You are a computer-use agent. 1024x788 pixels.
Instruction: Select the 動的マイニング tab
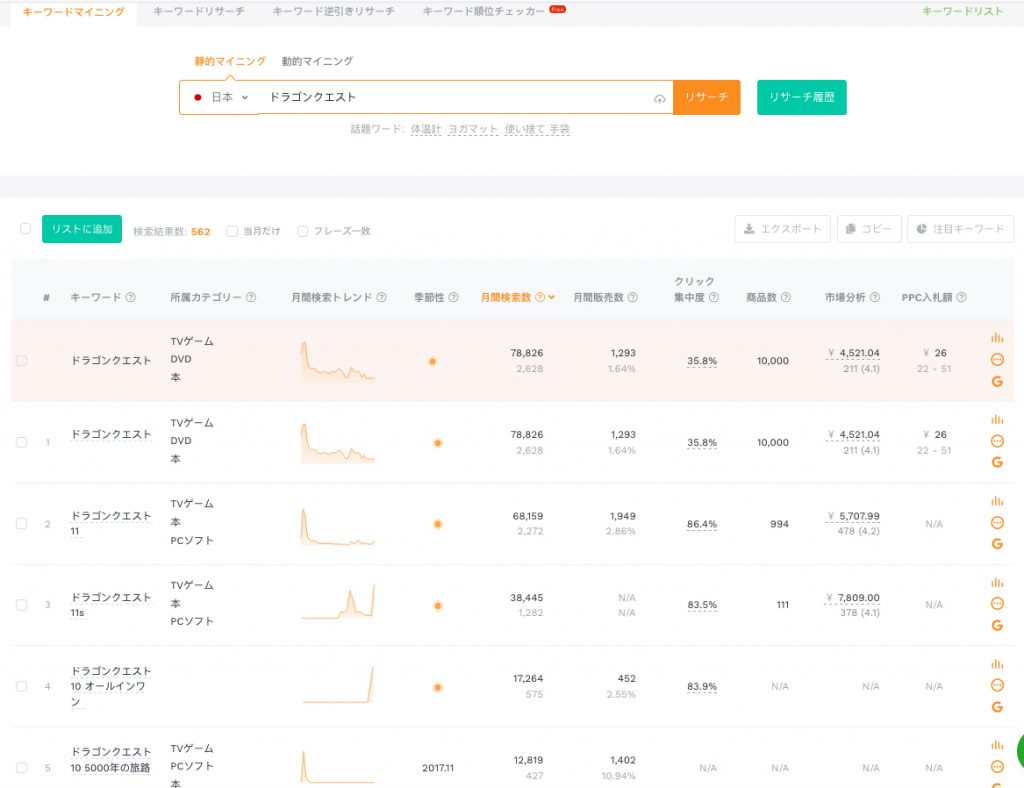pyautogui.click(x=317, y=61)
